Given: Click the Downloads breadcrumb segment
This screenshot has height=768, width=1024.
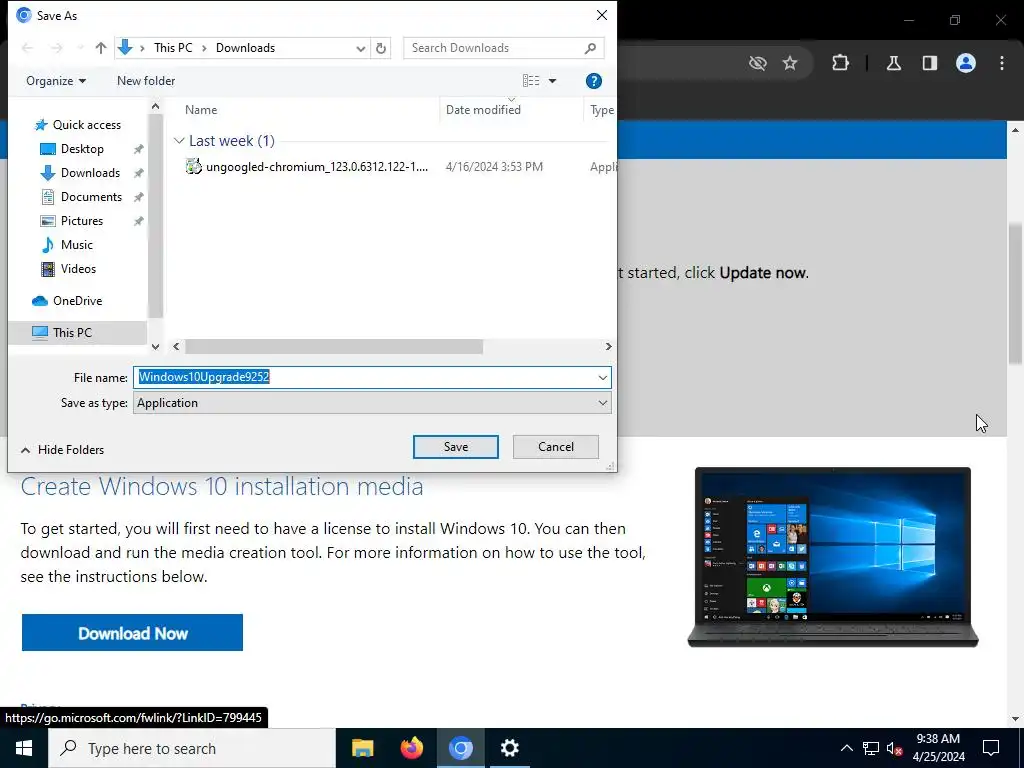Looking at the screenshot, I should [246, 48].
